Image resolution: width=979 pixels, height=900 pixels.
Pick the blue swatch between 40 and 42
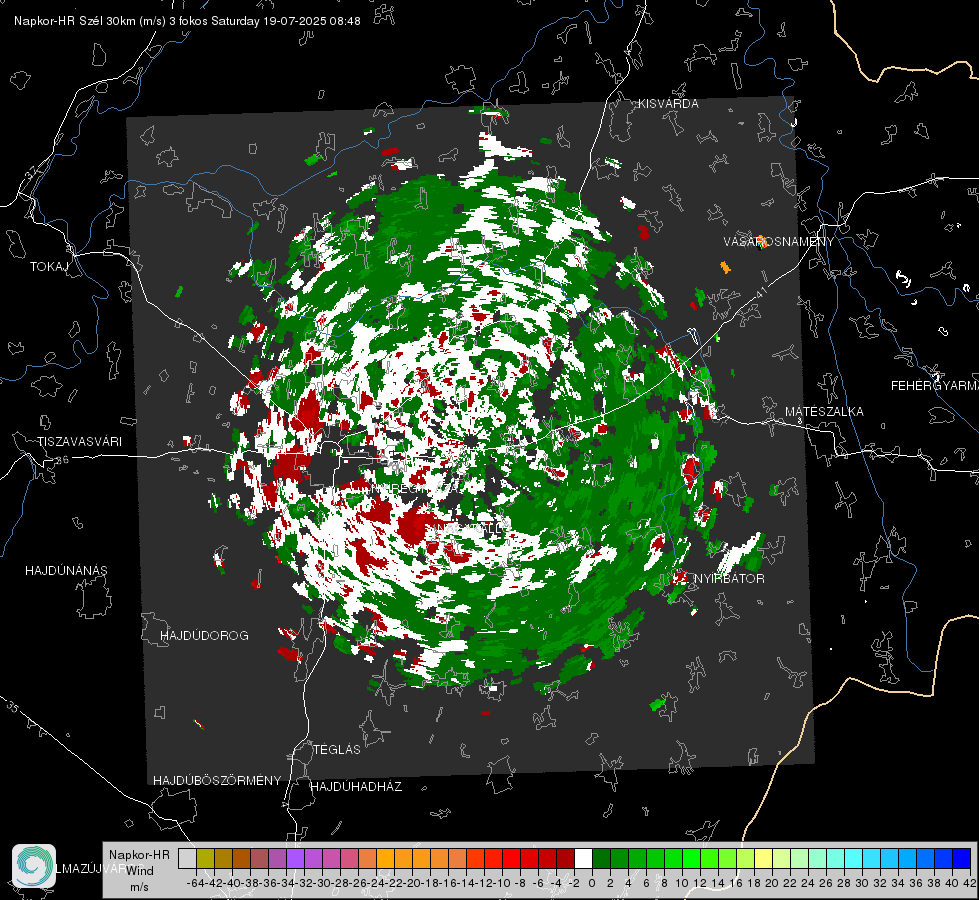click(x=962, y=858)
